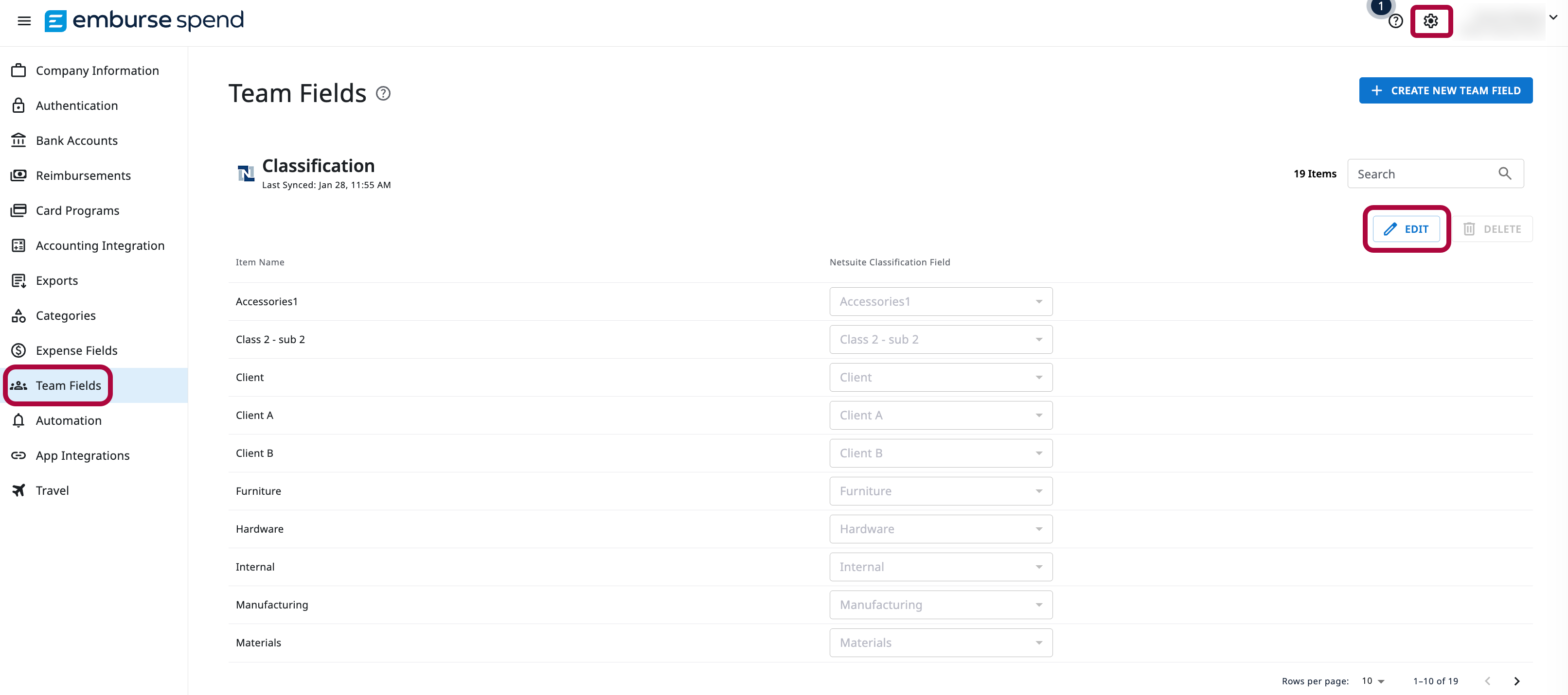Open the Expense Fields section
Screen dimensions: 1568x695
coord(76,350)
